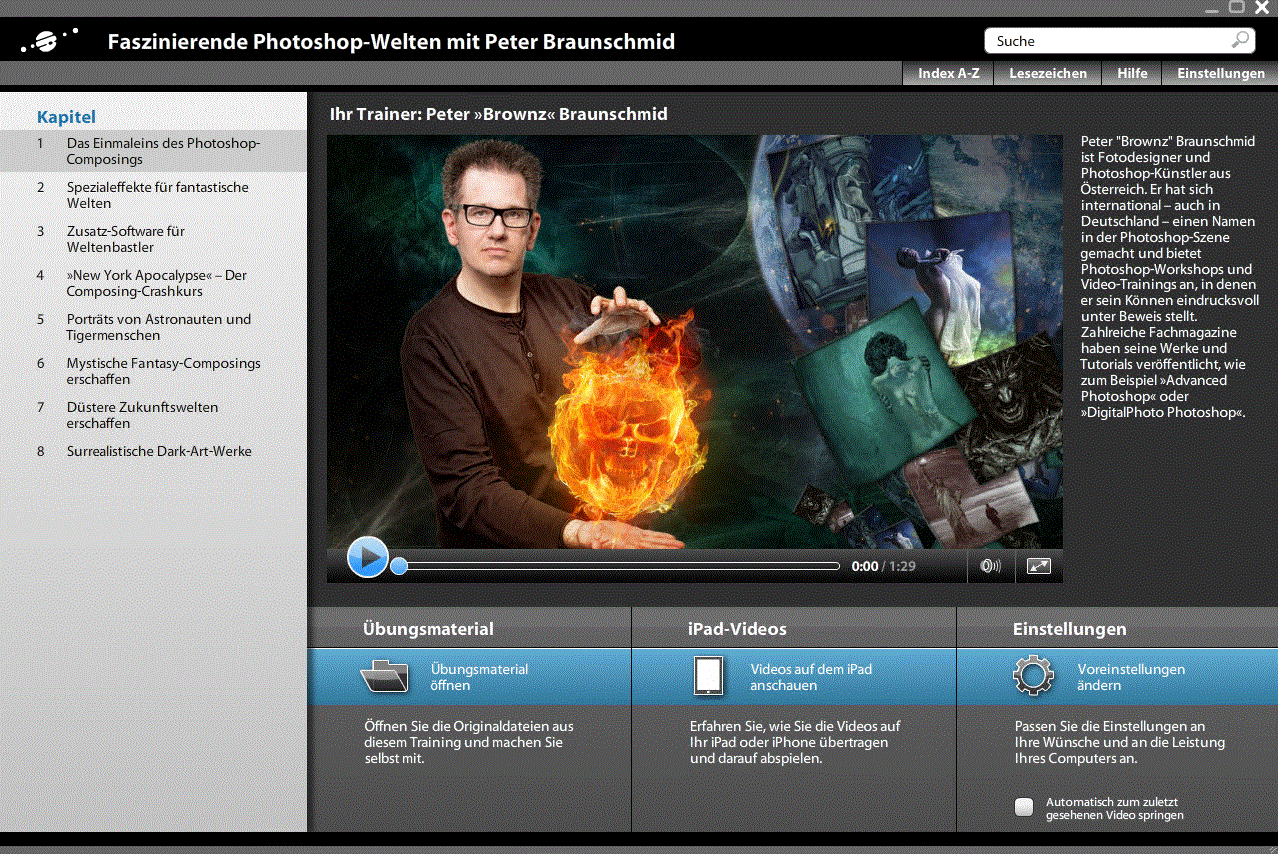This screenshot has height=854, width=1278.
Task: Select chapter 8 Surrealistische Dark-Art-Werke
Action: tap(154, 451)
